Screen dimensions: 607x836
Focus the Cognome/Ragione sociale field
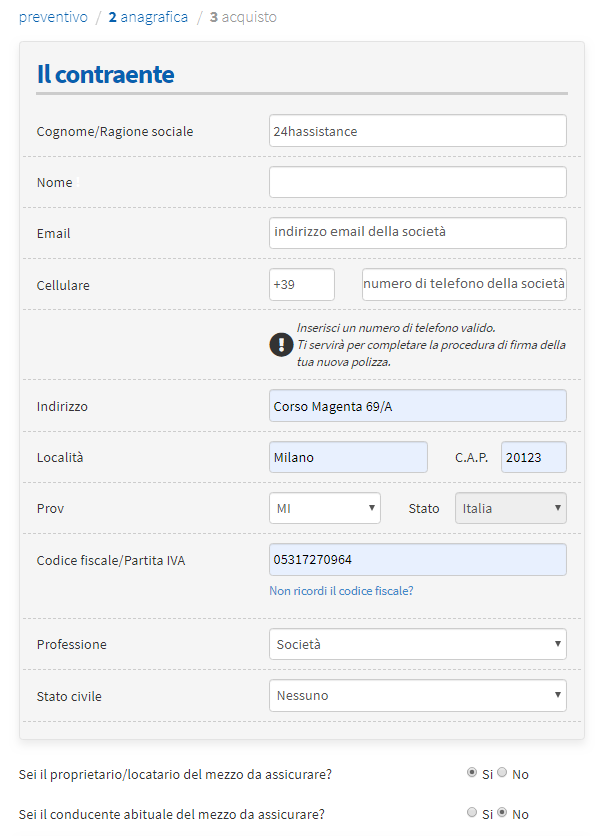417,131
